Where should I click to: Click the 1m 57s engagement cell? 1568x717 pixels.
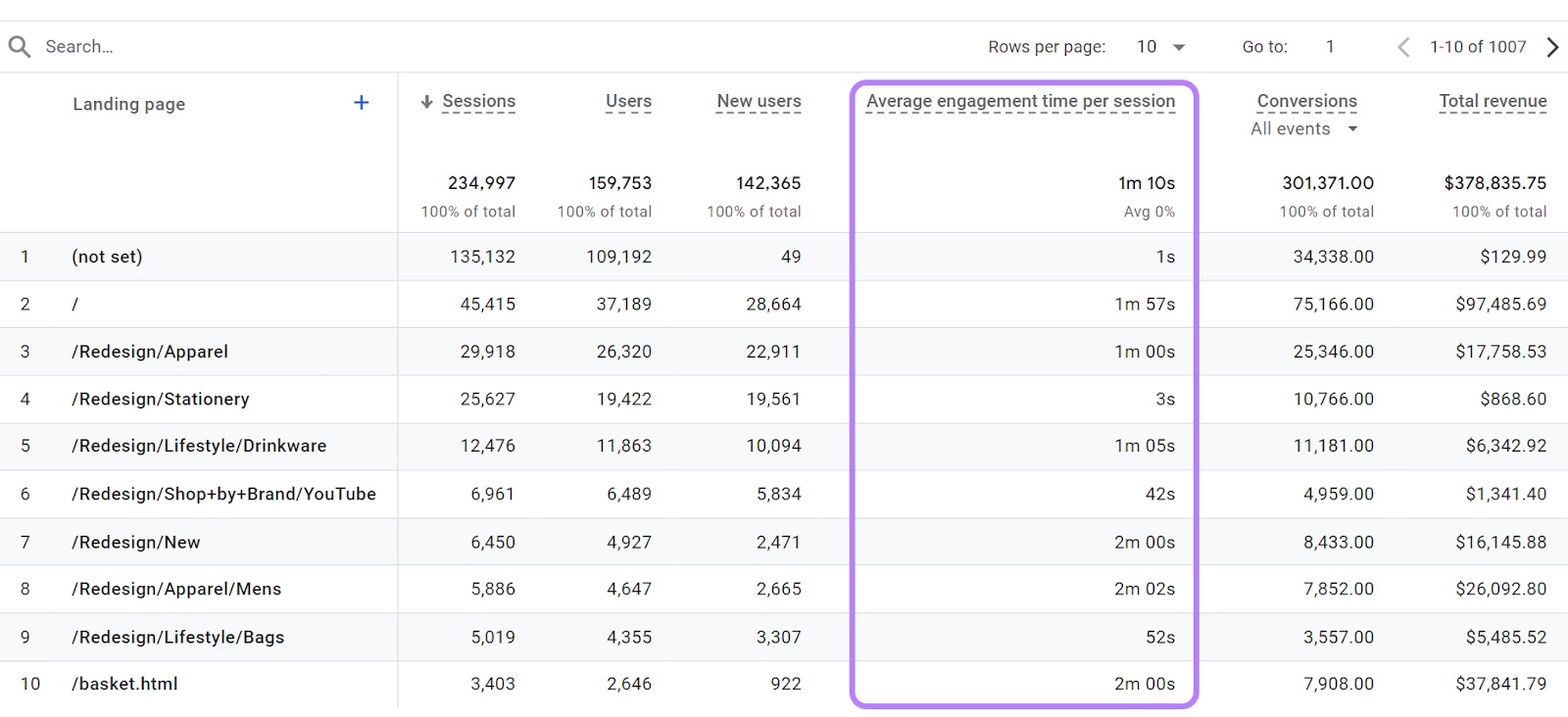tap(1145, 304)
